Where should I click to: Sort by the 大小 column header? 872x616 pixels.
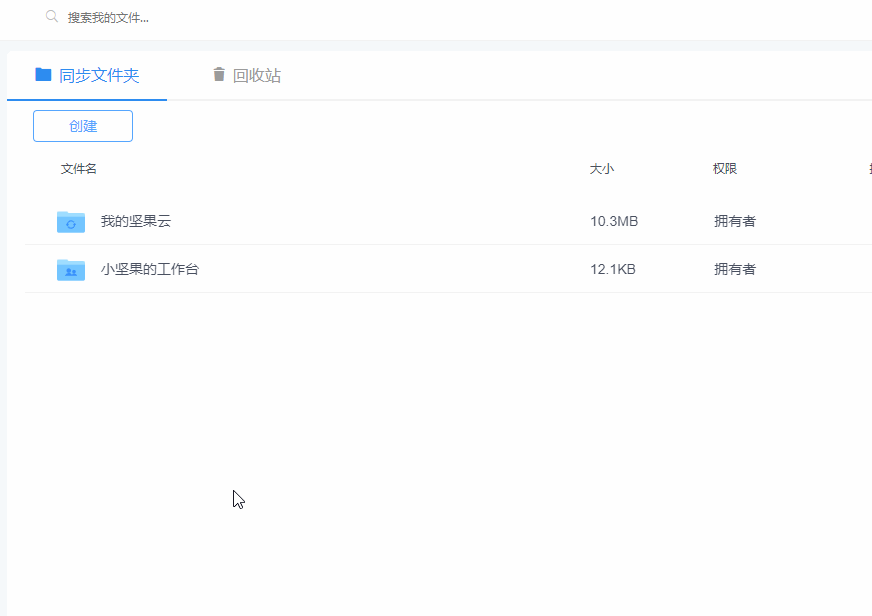(602, 168)
